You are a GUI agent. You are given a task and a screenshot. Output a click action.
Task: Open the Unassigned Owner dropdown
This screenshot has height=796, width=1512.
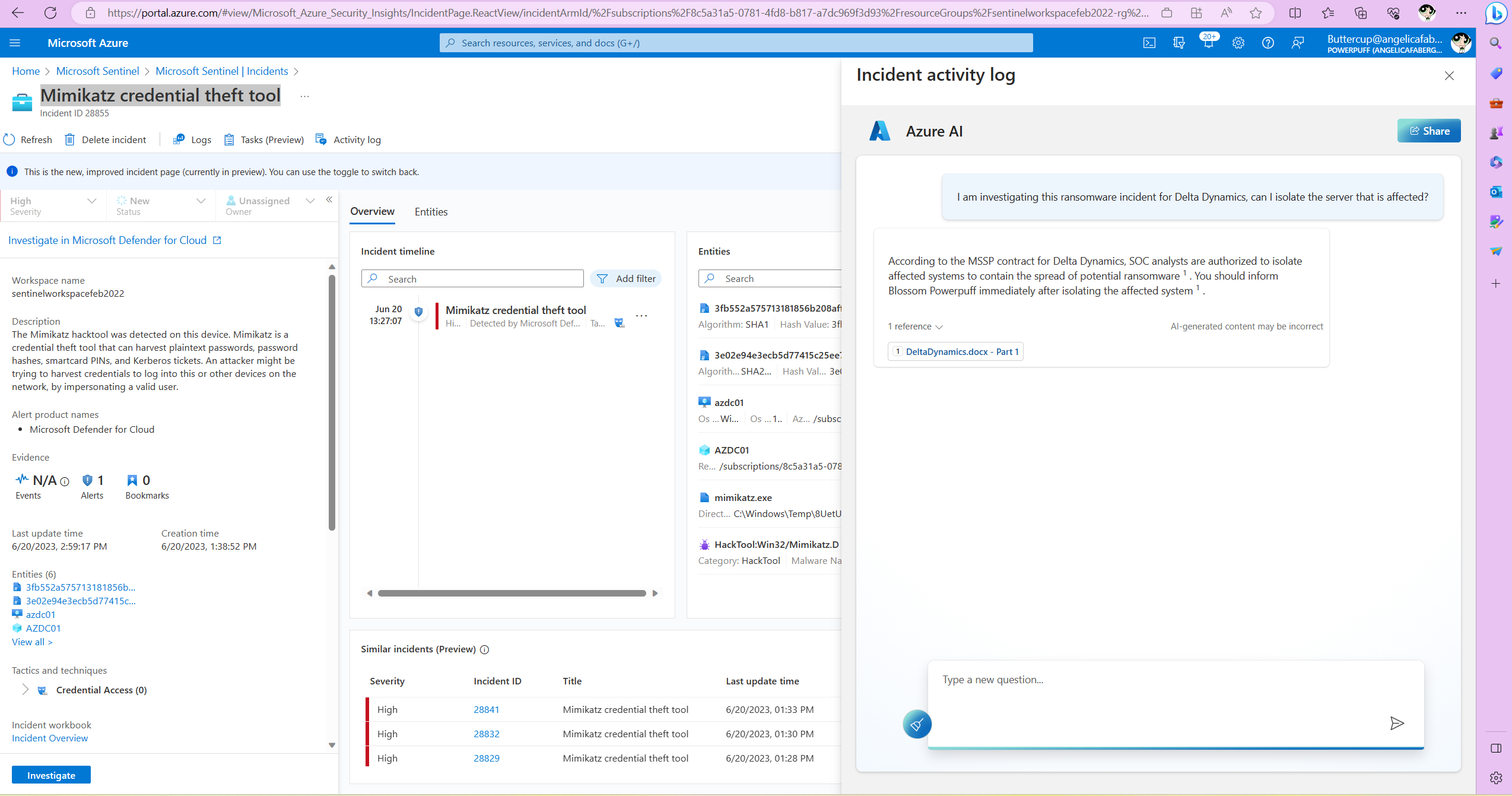click(x=310, y=201)
